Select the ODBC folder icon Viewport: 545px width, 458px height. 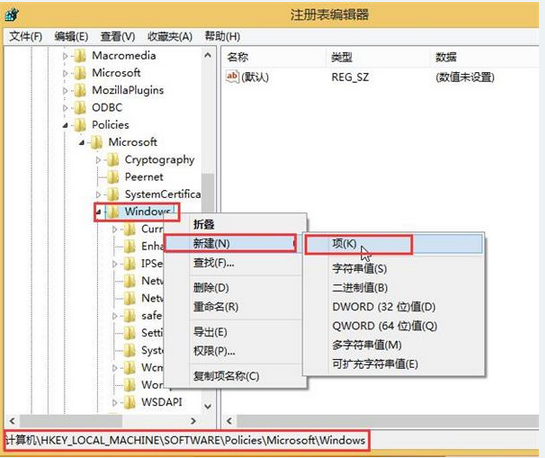80,107
